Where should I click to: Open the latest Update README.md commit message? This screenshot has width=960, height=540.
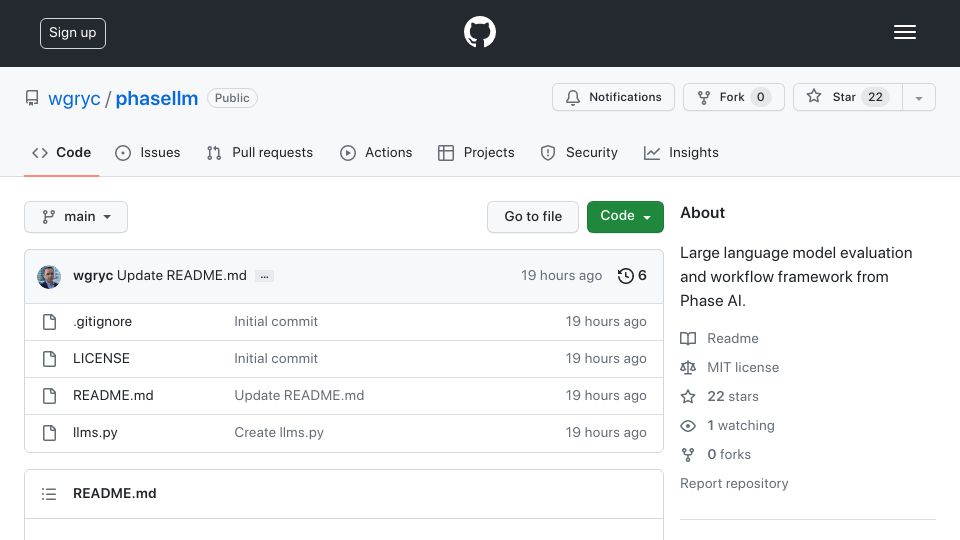pyautogui.click(x=182, y=276)
